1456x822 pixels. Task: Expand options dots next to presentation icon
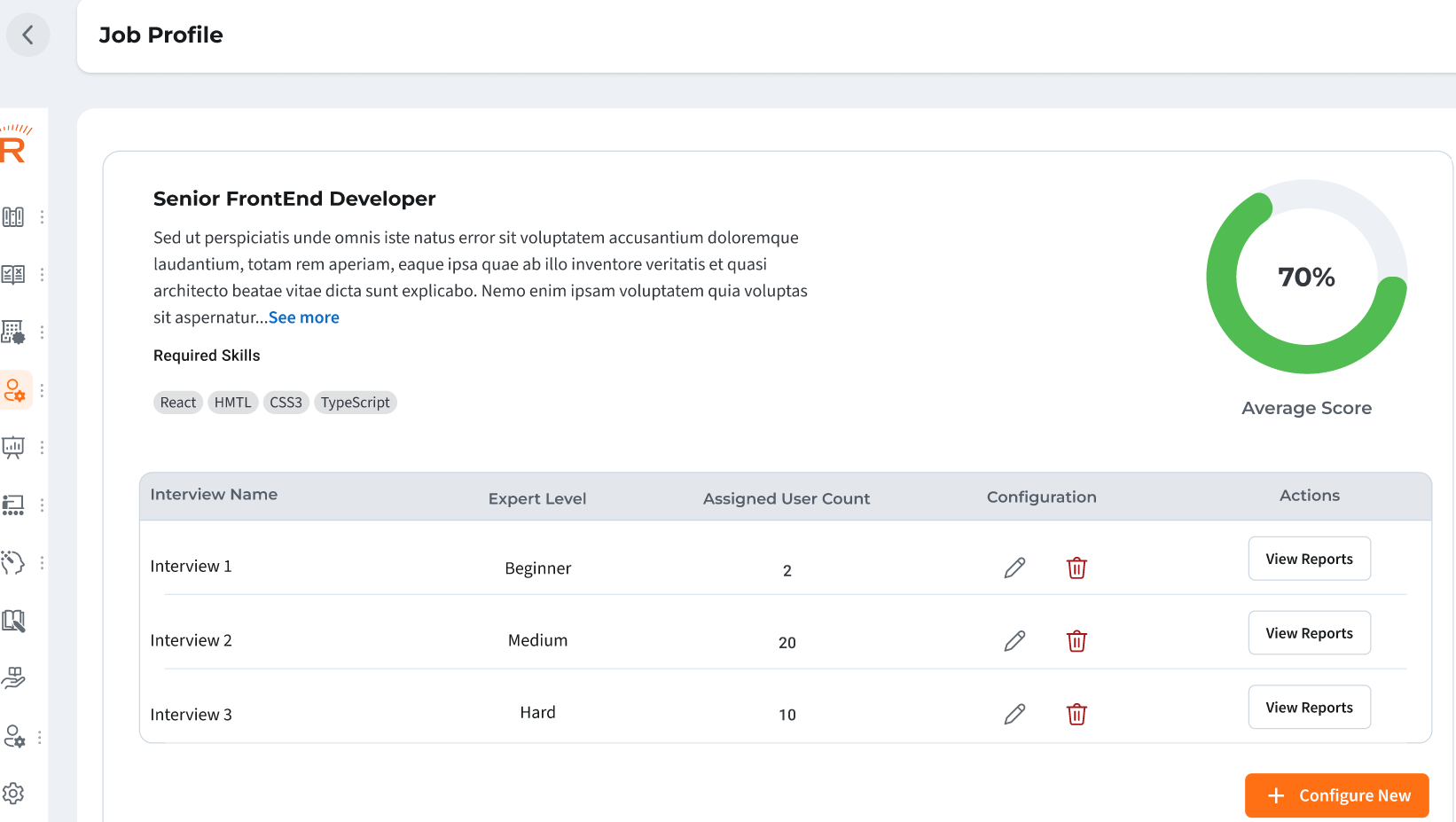[x=42, y=448]
